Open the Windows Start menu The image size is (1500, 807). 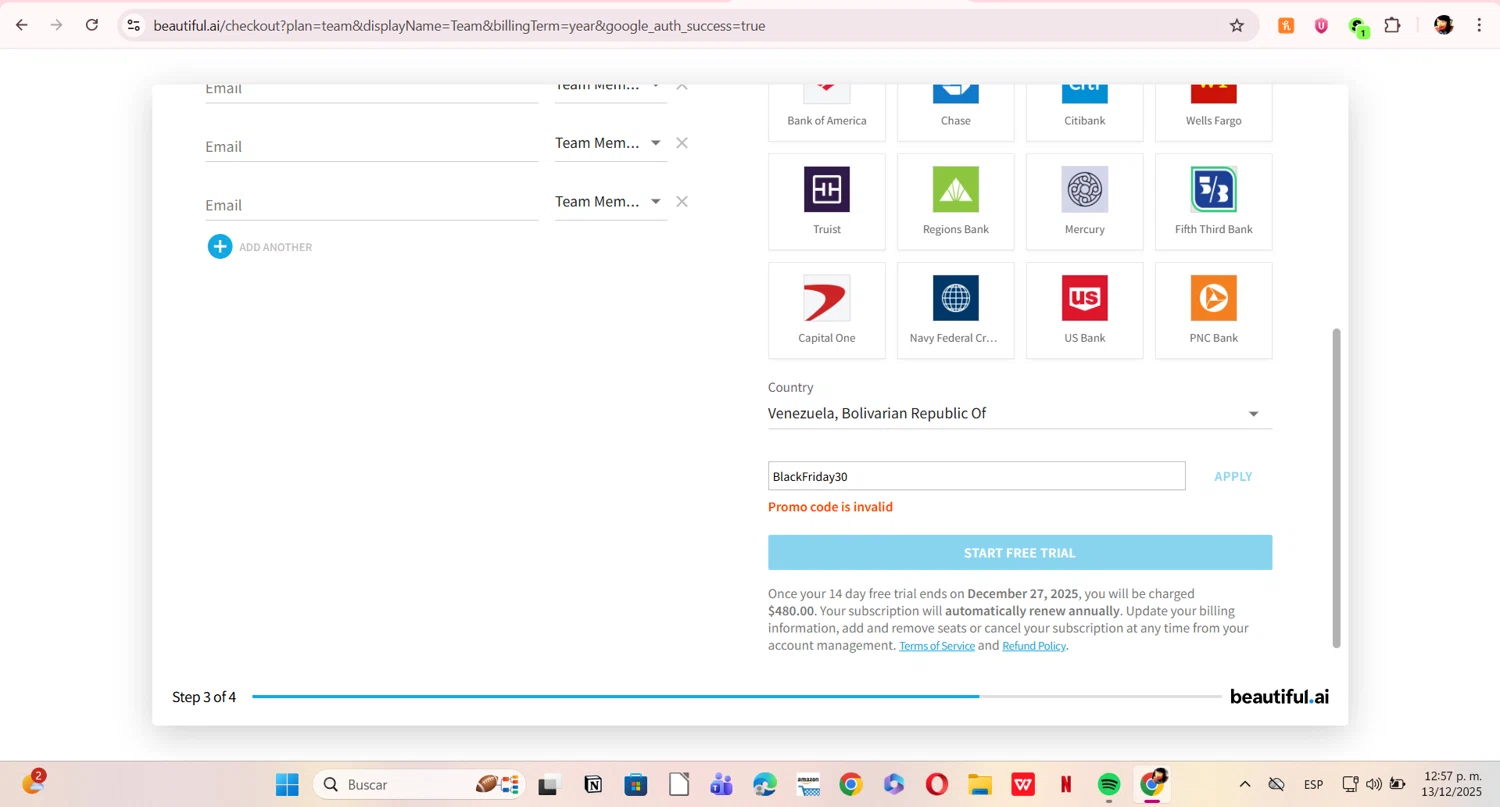click(x=287, y=784)
